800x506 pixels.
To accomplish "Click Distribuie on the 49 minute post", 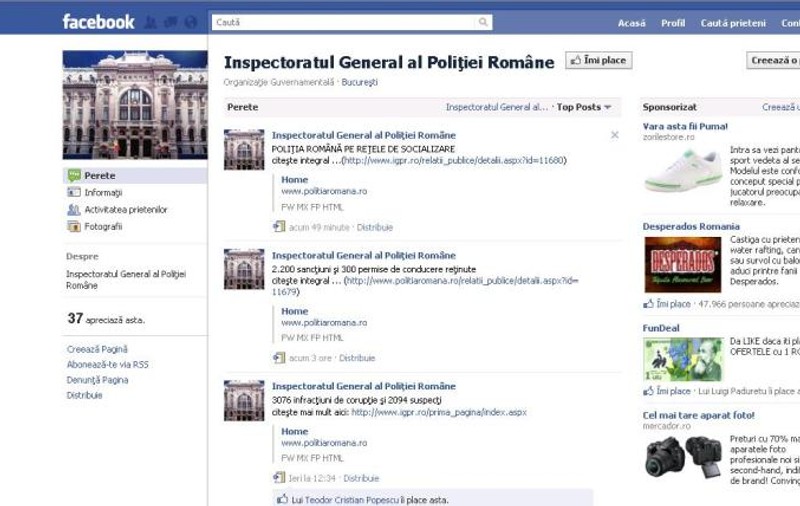I will coord(374,227).
